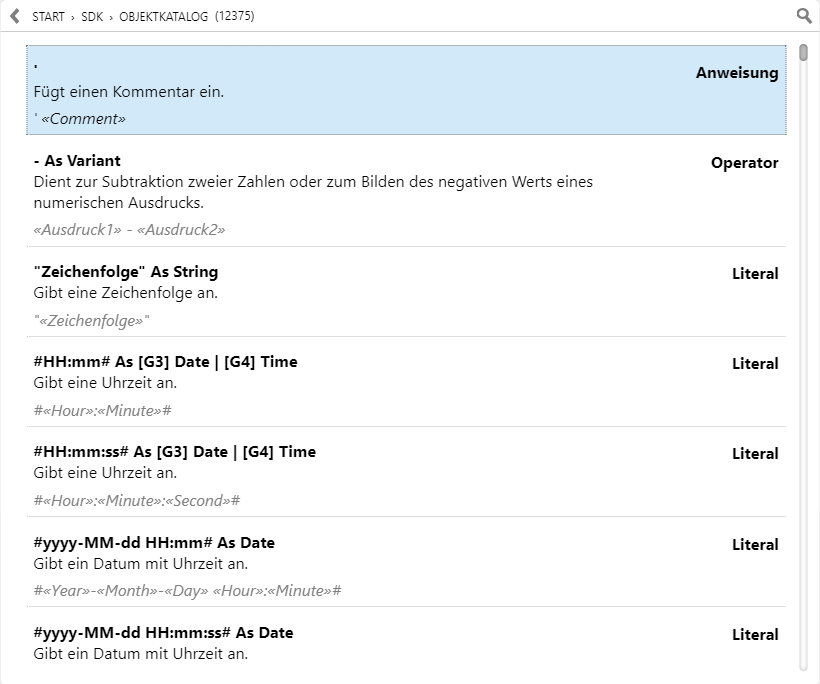
Task: Go to START breadcrumb
Action: (x=48, y=17)
